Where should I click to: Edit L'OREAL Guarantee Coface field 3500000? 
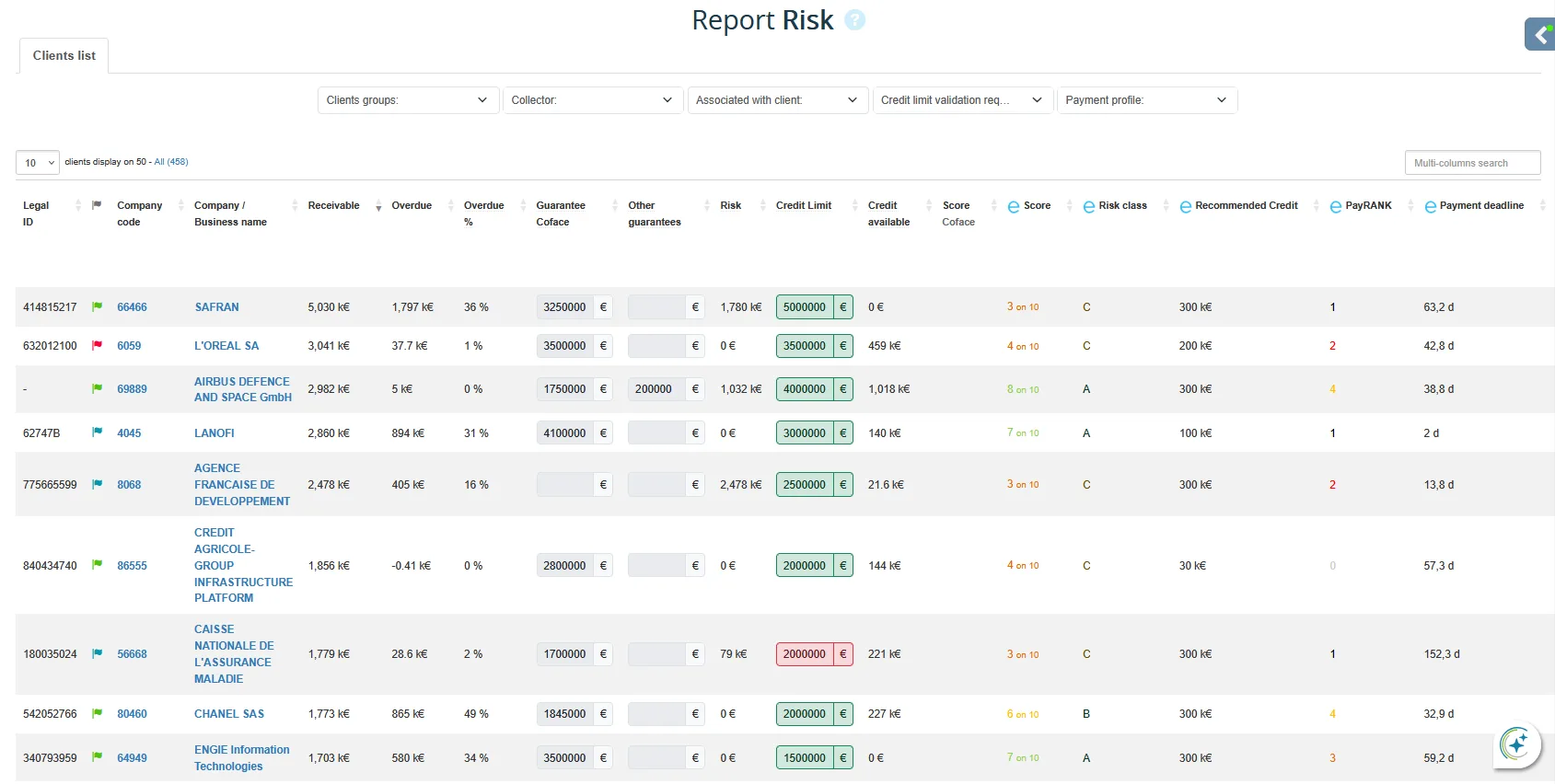(x=564, y=346)
